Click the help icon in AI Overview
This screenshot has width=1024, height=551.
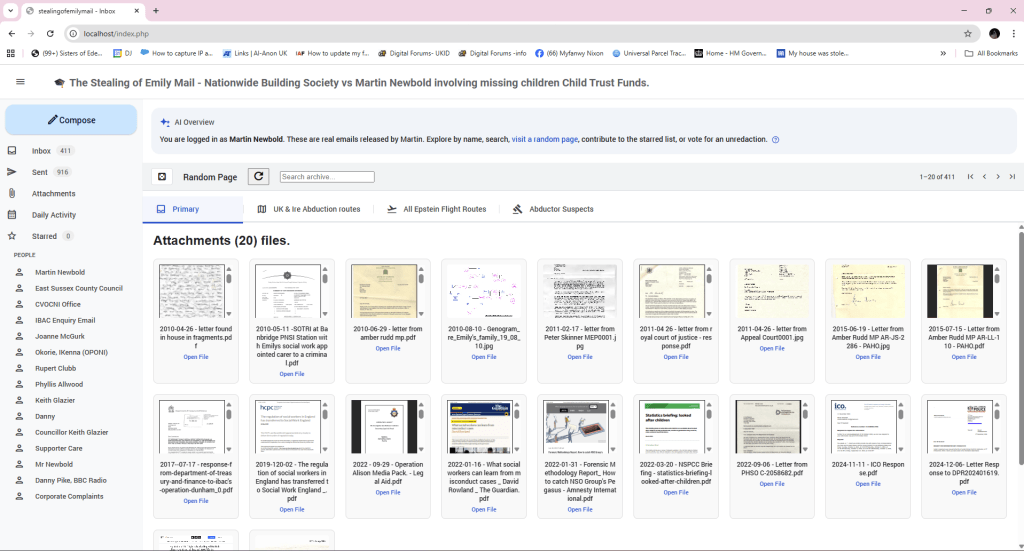(776, 140)
